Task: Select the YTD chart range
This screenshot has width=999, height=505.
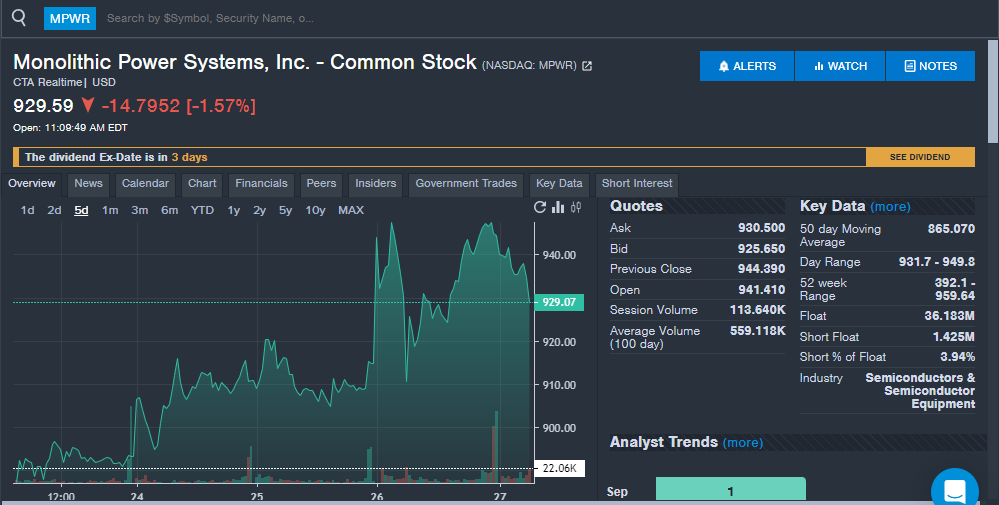Action: pyautogui.click(x=202, y=210)
